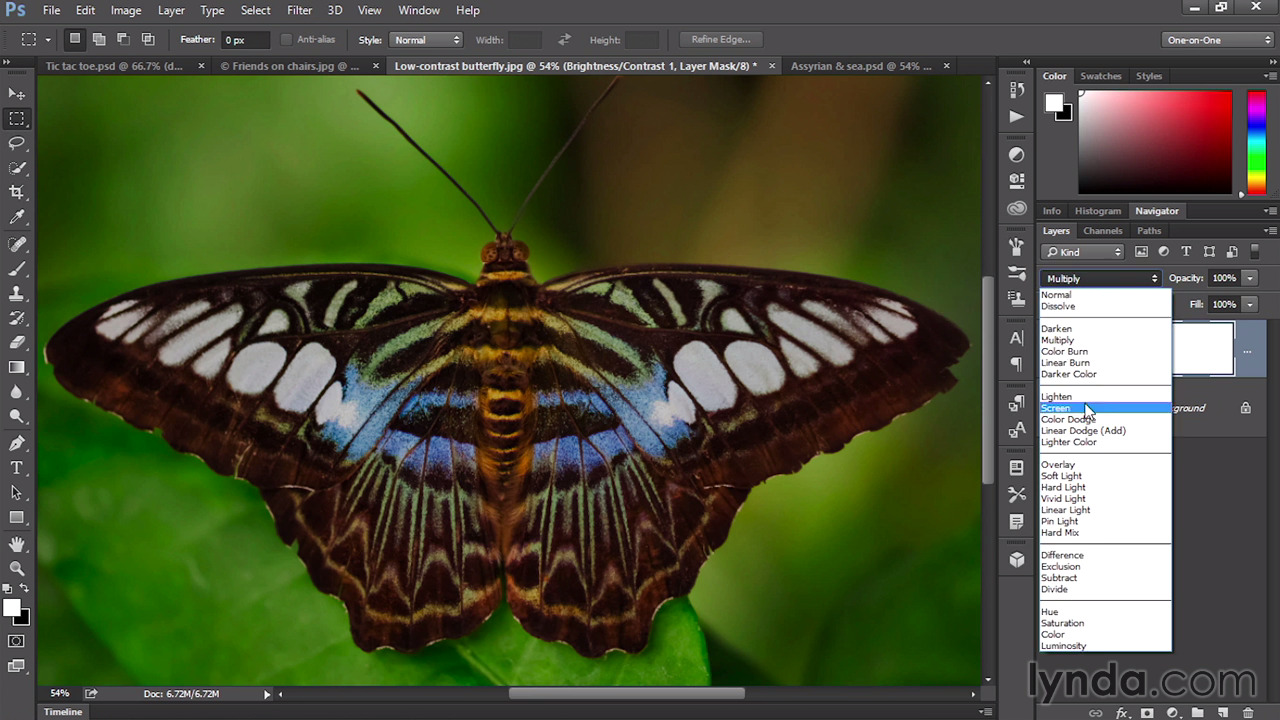The image size is (1280, 720).
Task: Open the Character panel icon
Action: point(1017,338)
